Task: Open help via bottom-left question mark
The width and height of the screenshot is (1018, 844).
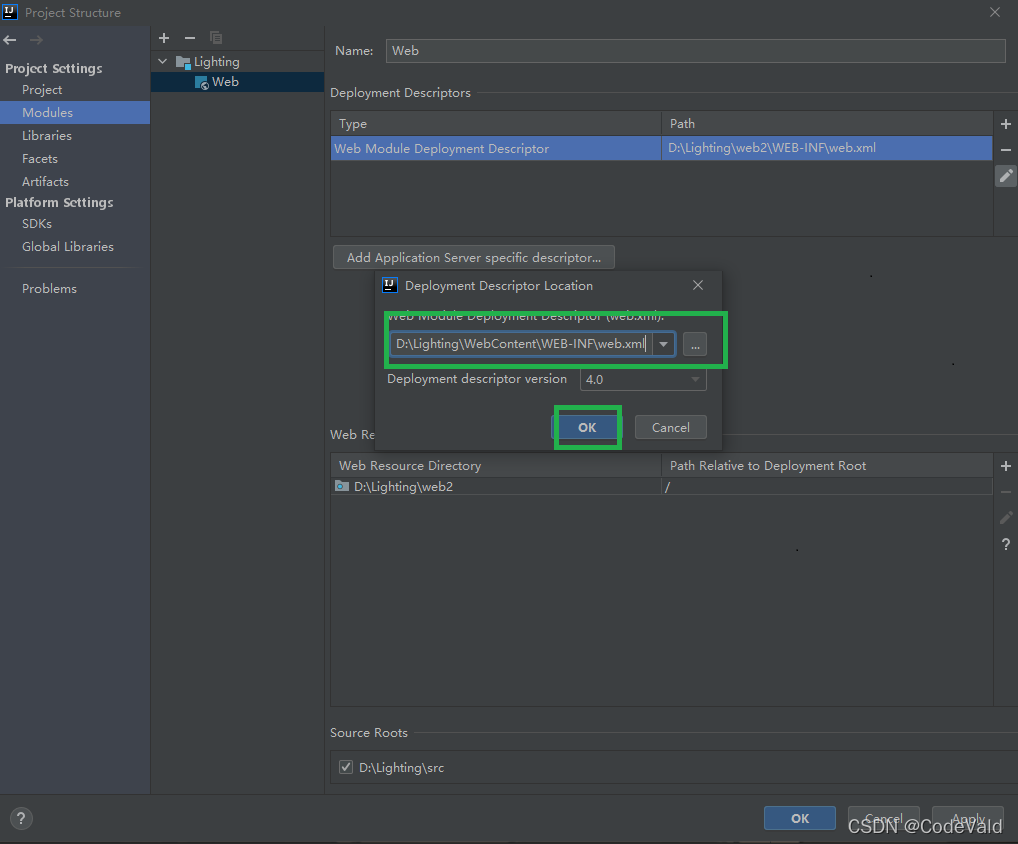Action: pos(21,819)
